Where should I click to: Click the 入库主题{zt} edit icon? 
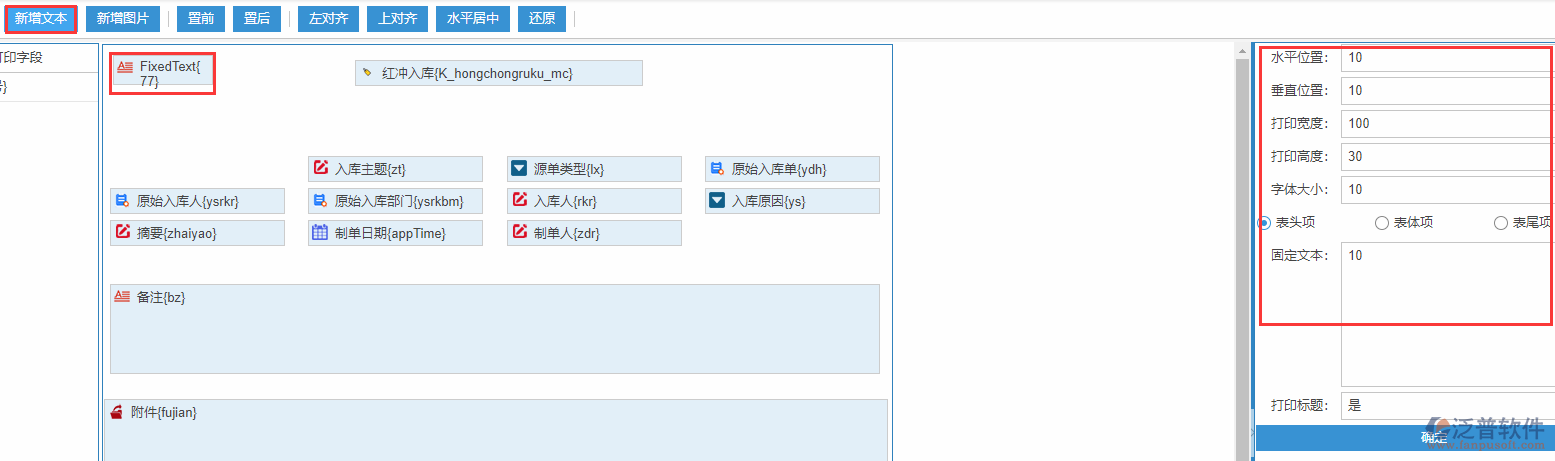321,168
